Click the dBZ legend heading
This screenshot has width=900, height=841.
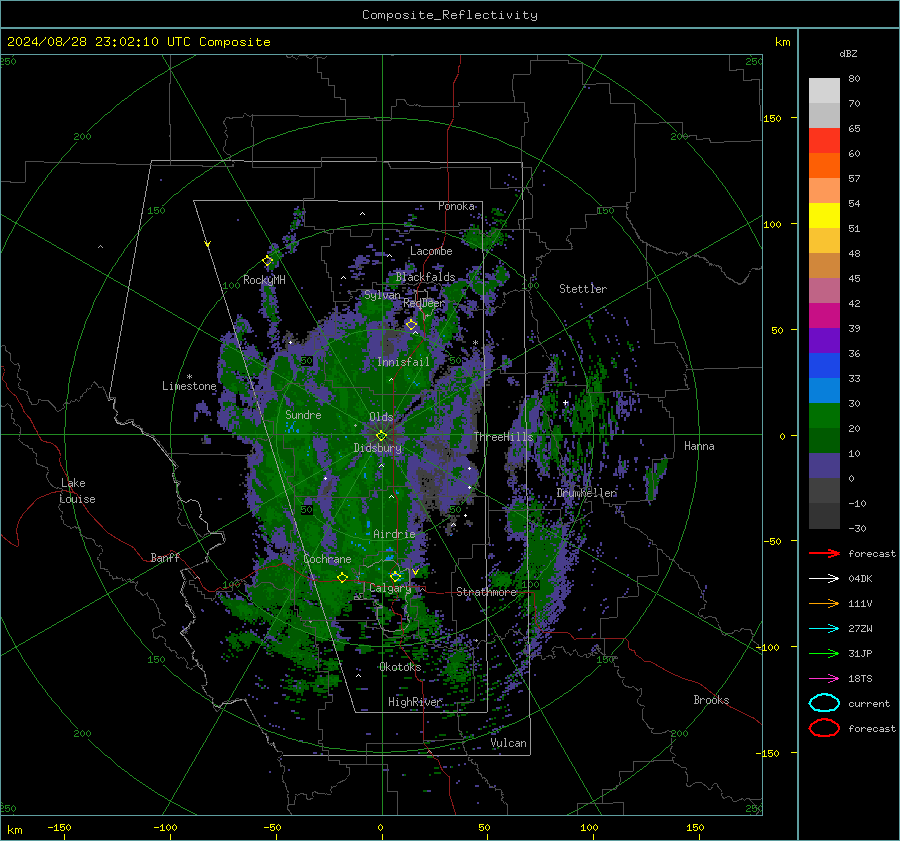click(848, 53)
